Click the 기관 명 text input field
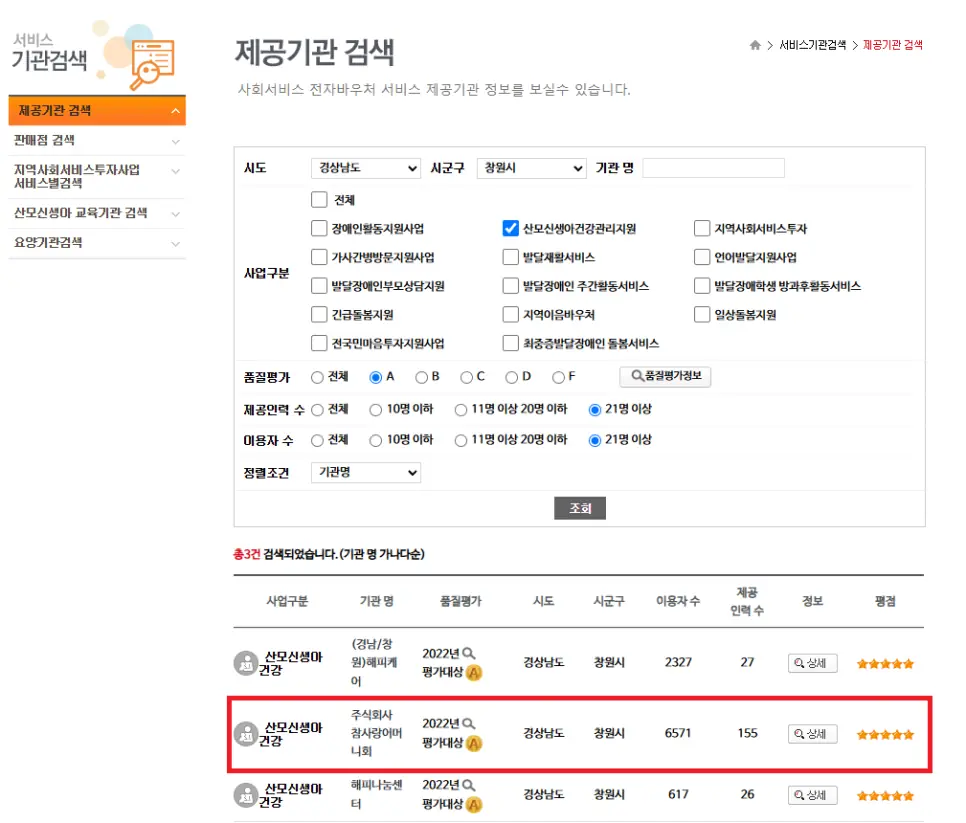Viewport: 966px width, 823px height. tap(713, 168)
